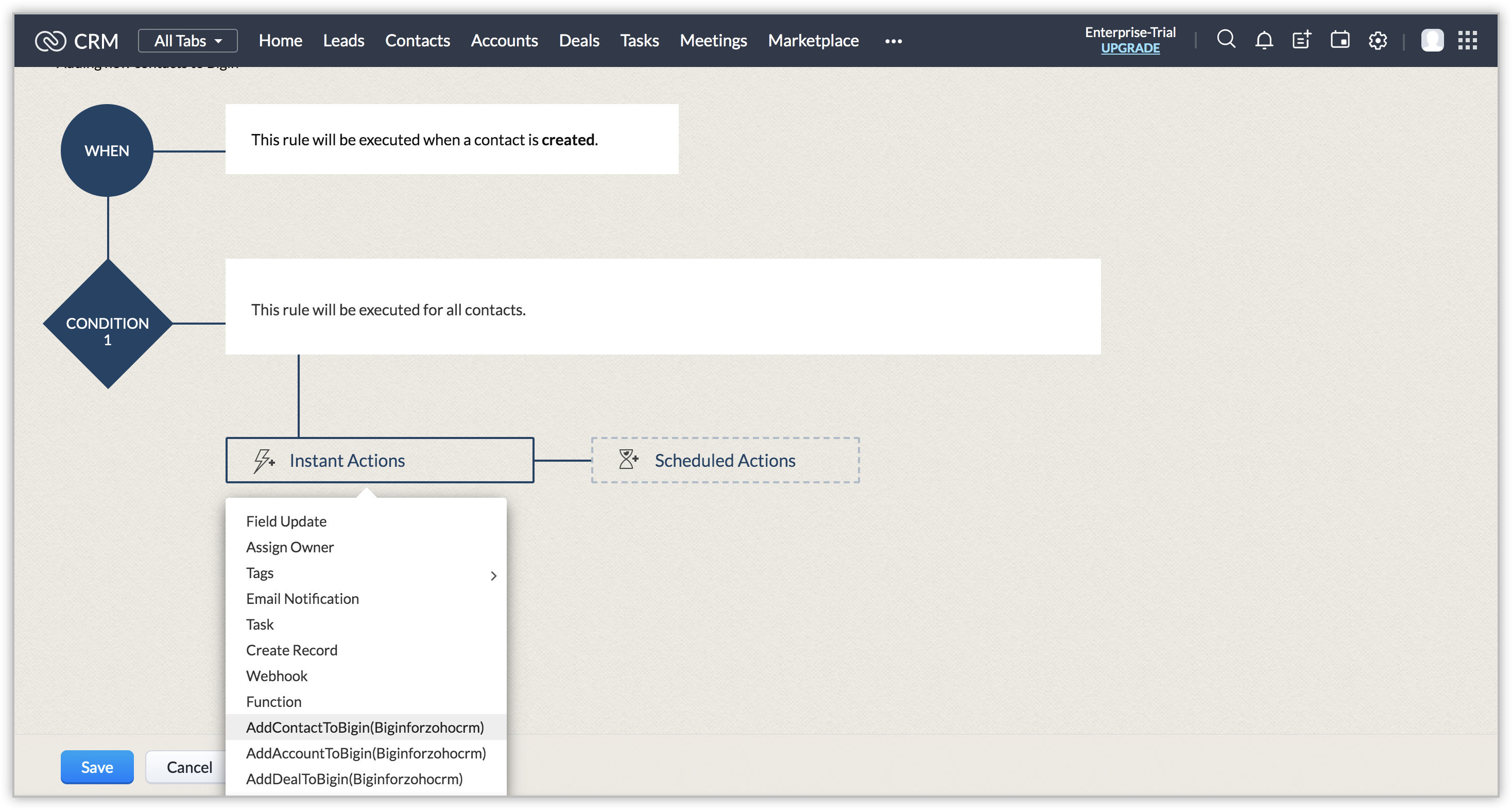Click the UPGRADE link
1512x810 pixels.
1130,48
